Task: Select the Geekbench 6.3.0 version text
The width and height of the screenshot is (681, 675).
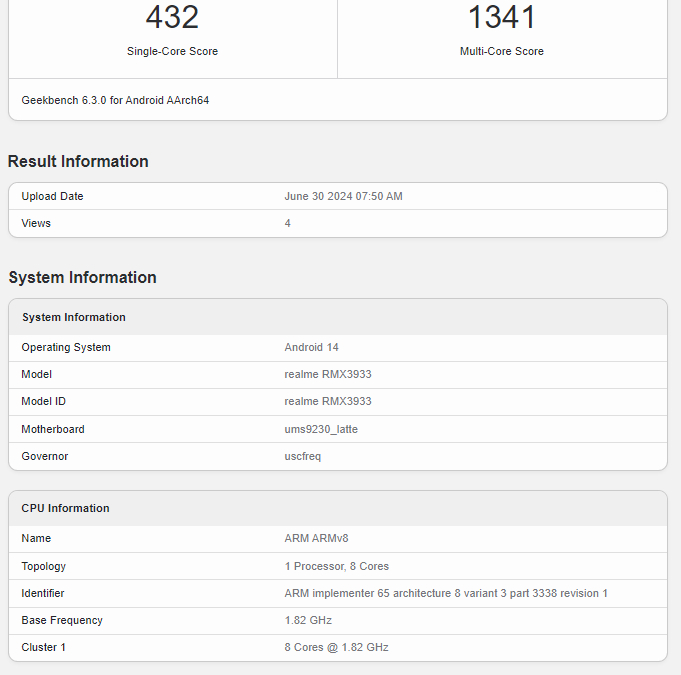Action: (x=115, y=100)
